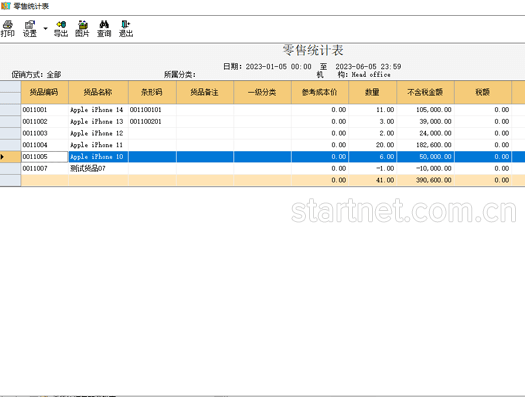Image resolution: width=525 pixels, height=397 pixels.
Task: Click the Apple iPhone 14 name cell
Action: point(98,110)
